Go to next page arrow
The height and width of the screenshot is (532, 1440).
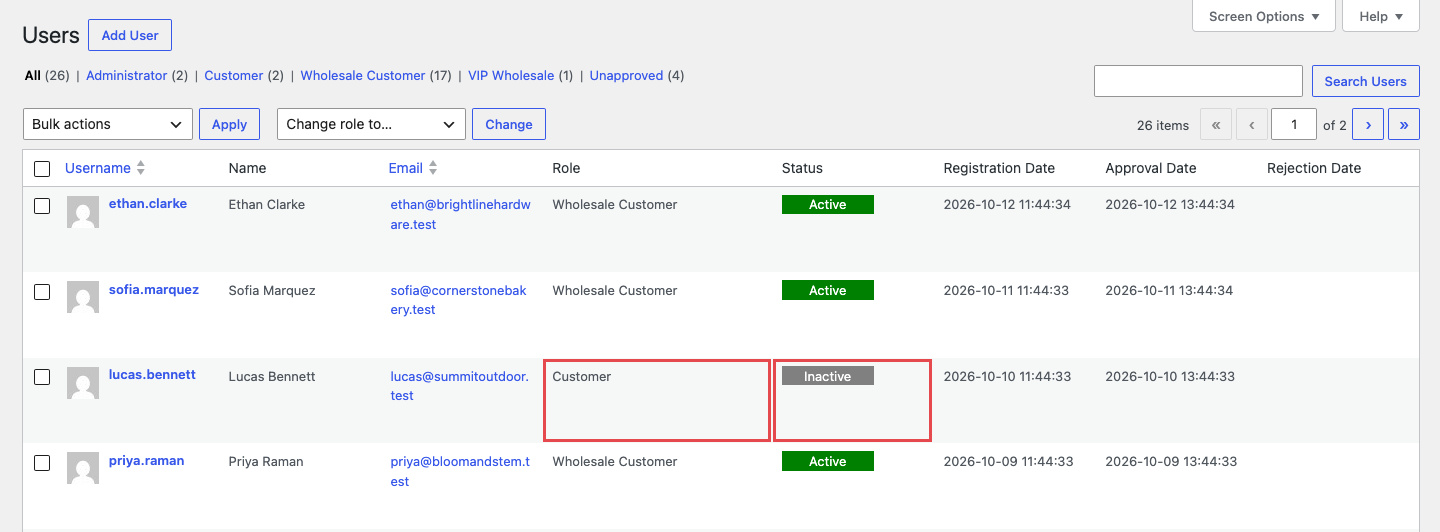tap(1368, 125)
